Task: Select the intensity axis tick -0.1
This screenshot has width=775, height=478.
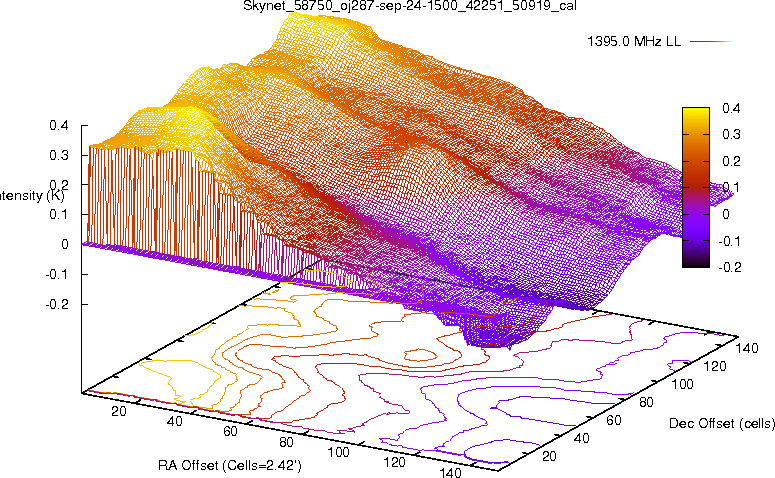Action: coord(57,274)
